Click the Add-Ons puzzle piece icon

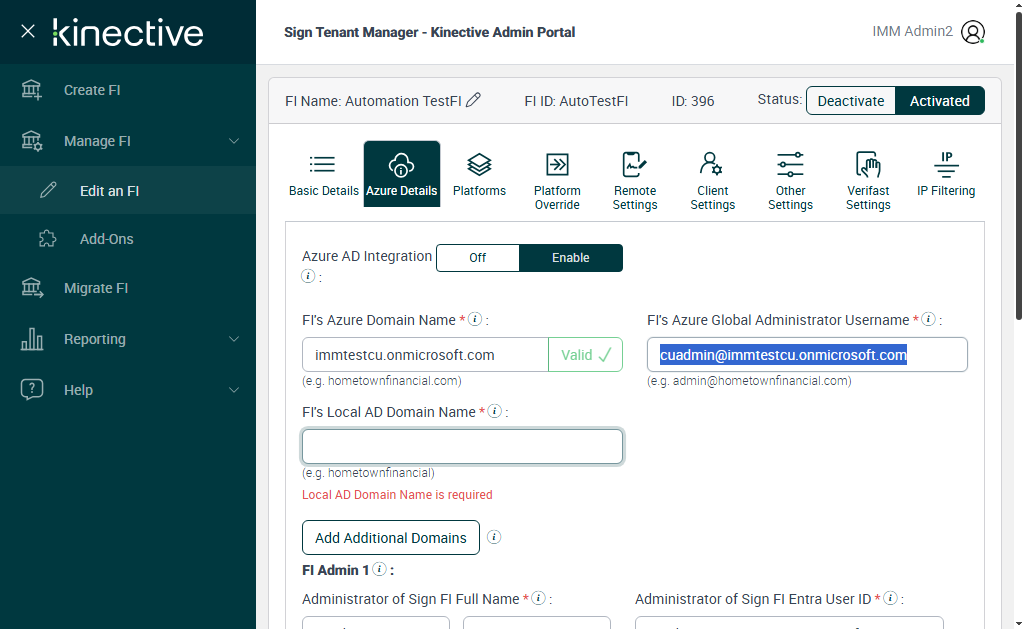coord(48,238)
